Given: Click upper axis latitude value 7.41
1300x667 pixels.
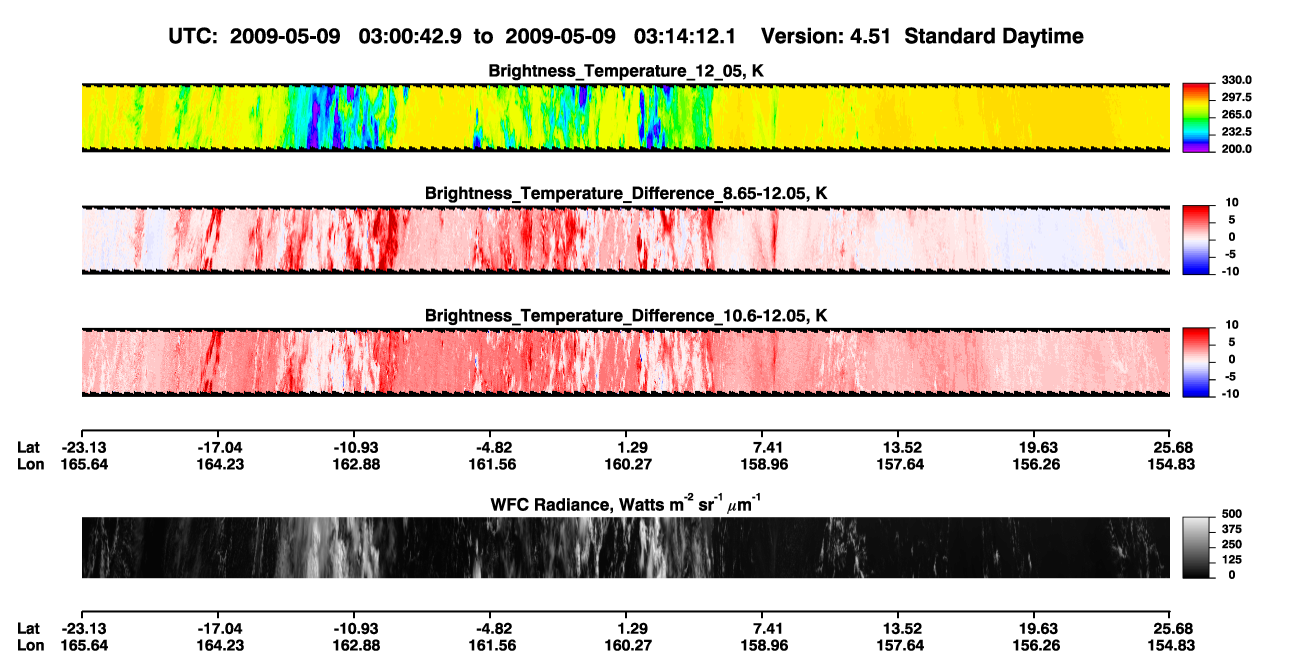Looking at the screenshot, I should point(763,448).
